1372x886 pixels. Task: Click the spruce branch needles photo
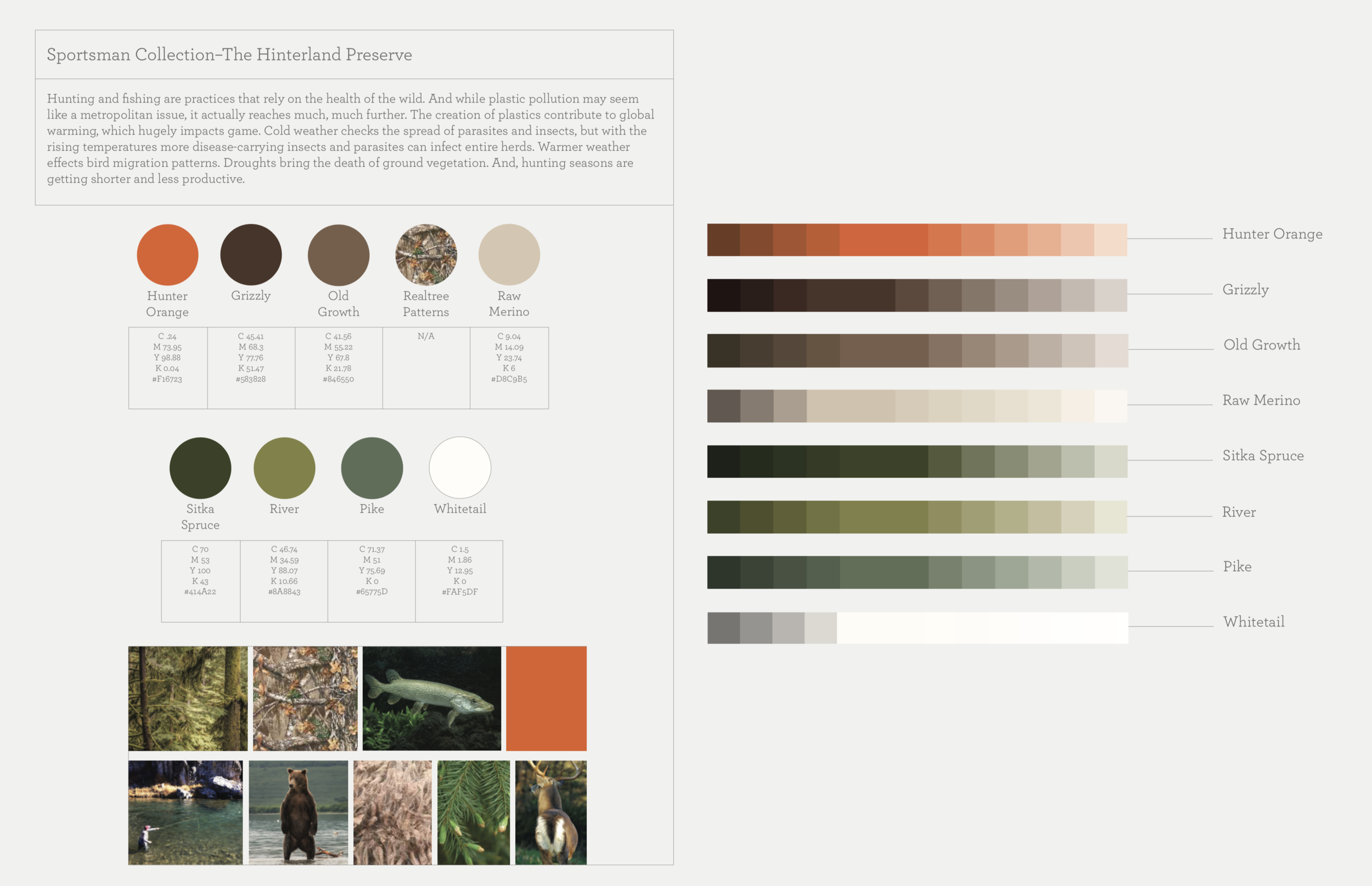coord(473,812)
